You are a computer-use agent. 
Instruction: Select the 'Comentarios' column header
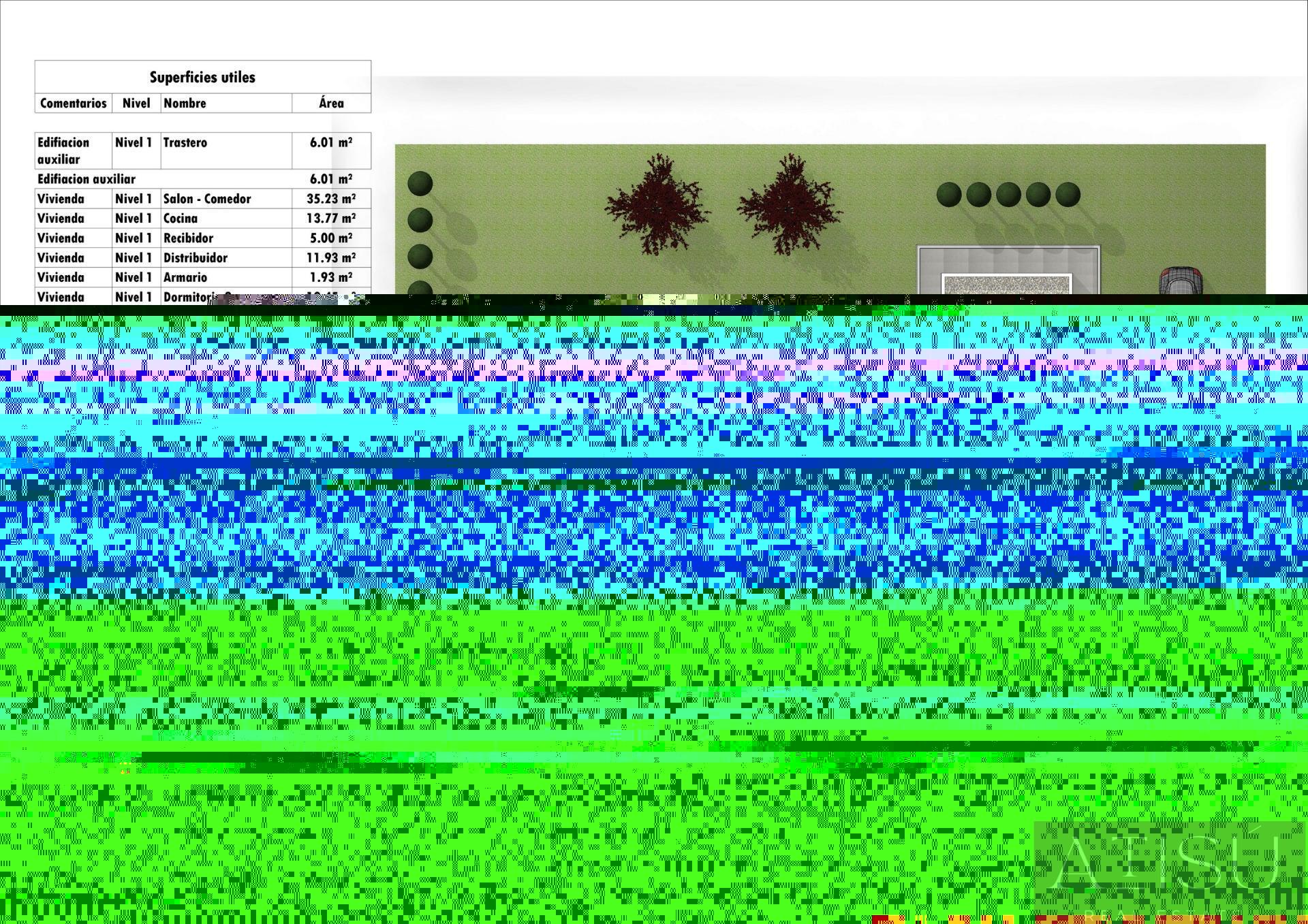74,103
